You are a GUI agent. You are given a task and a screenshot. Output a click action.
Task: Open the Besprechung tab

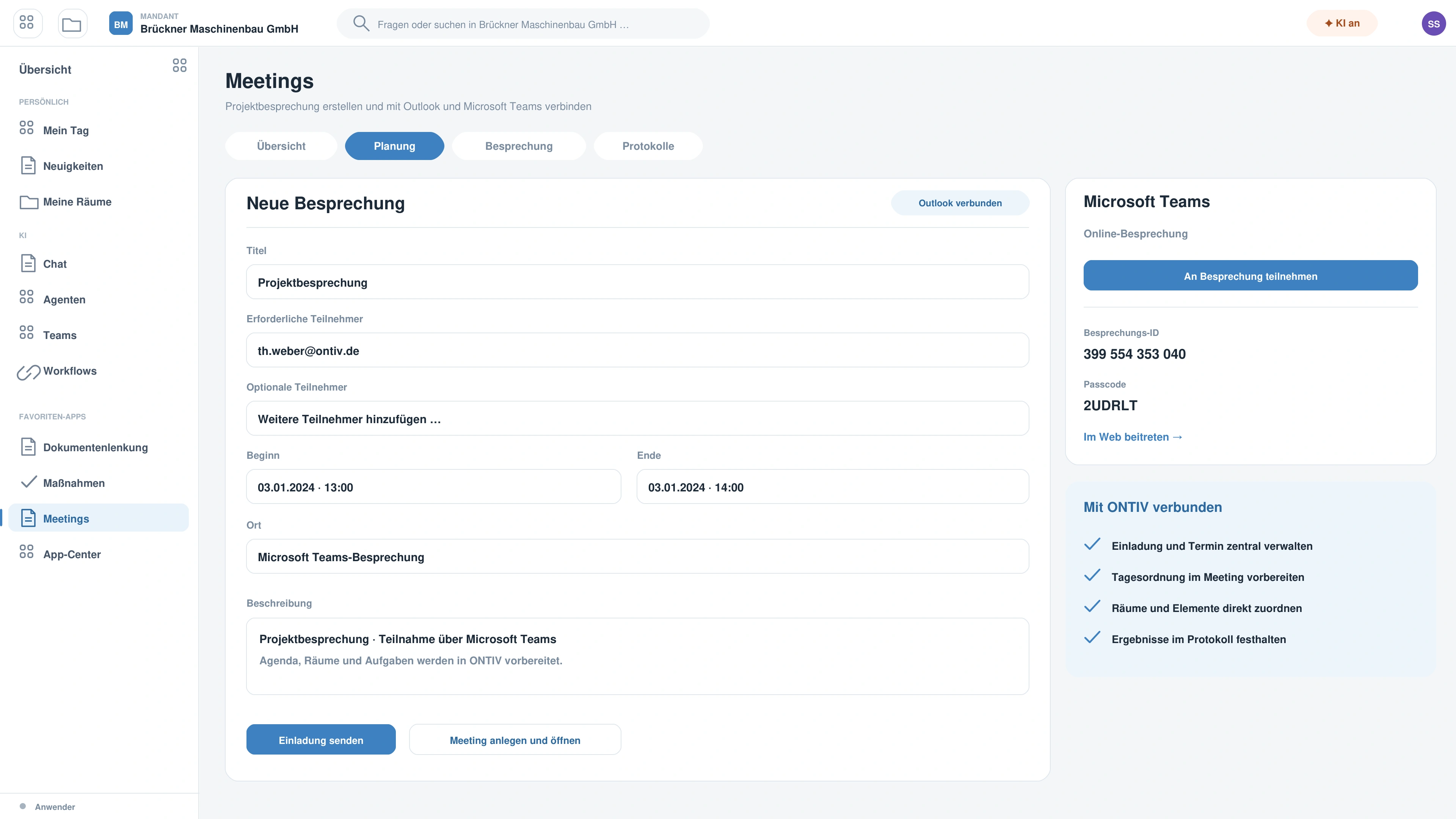(518, 146)
